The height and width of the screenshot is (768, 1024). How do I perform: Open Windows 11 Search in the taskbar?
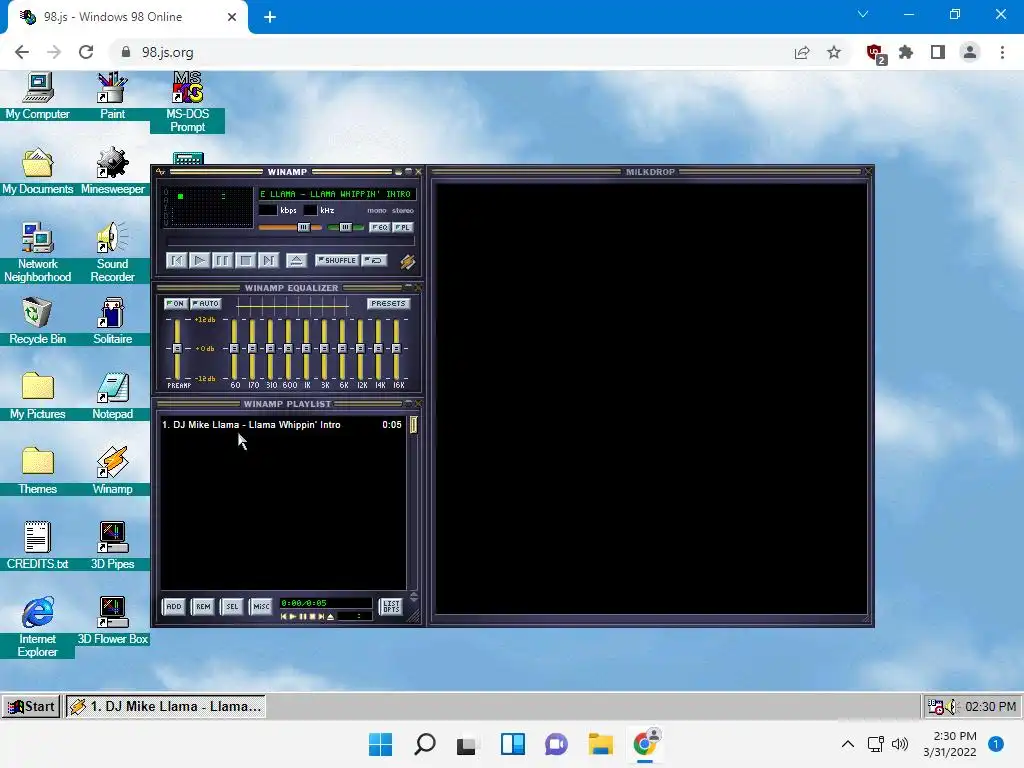click(425, 744)
